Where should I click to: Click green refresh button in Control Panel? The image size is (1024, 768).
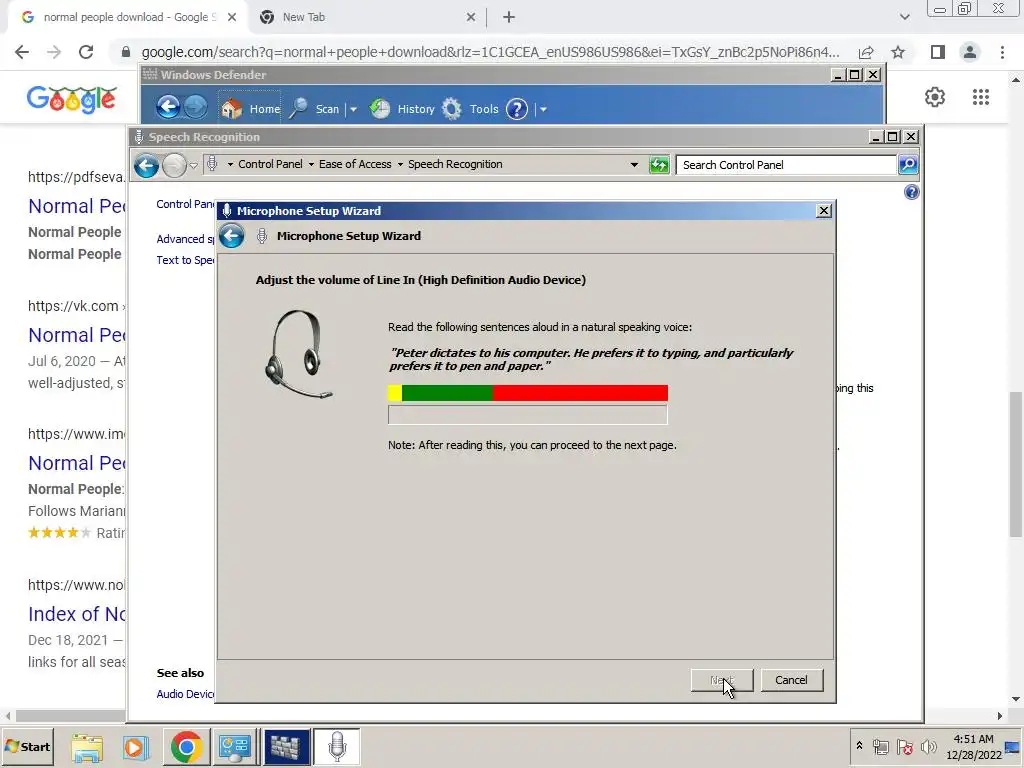pos(659,165)
